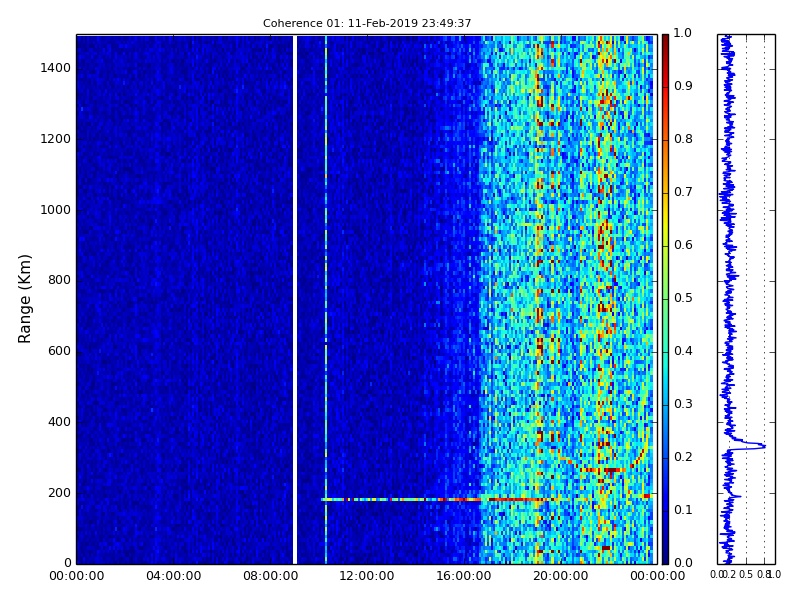The height and width of the screenshot is (600, 800).
Task: Click the y-axis tick label 800
Action: click(59, 280)
